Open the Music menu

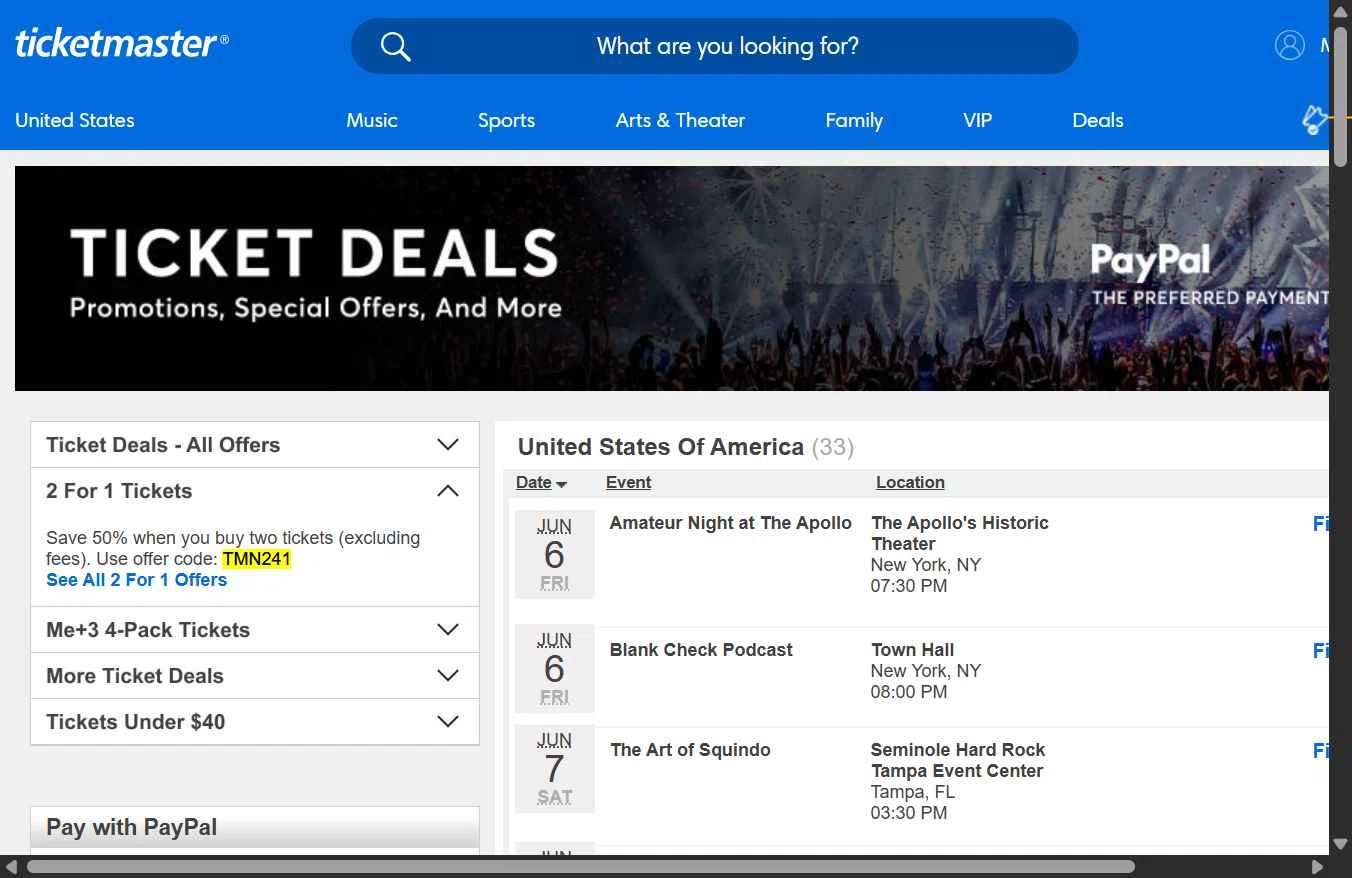(372, 120)
